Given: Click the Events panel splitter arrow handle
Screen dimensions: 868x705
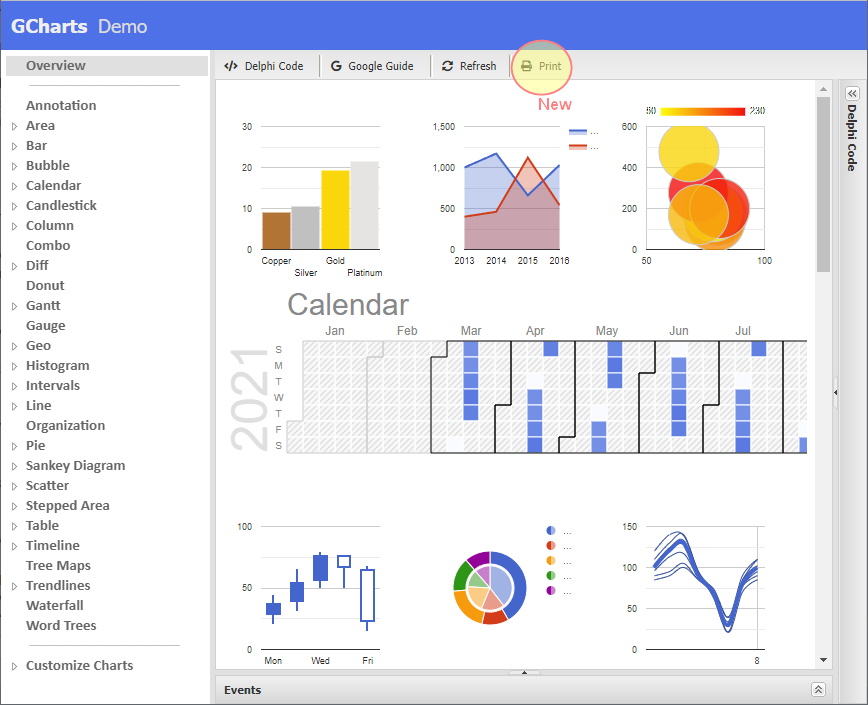Looking at the screenshot, I should tap(524, 672).
